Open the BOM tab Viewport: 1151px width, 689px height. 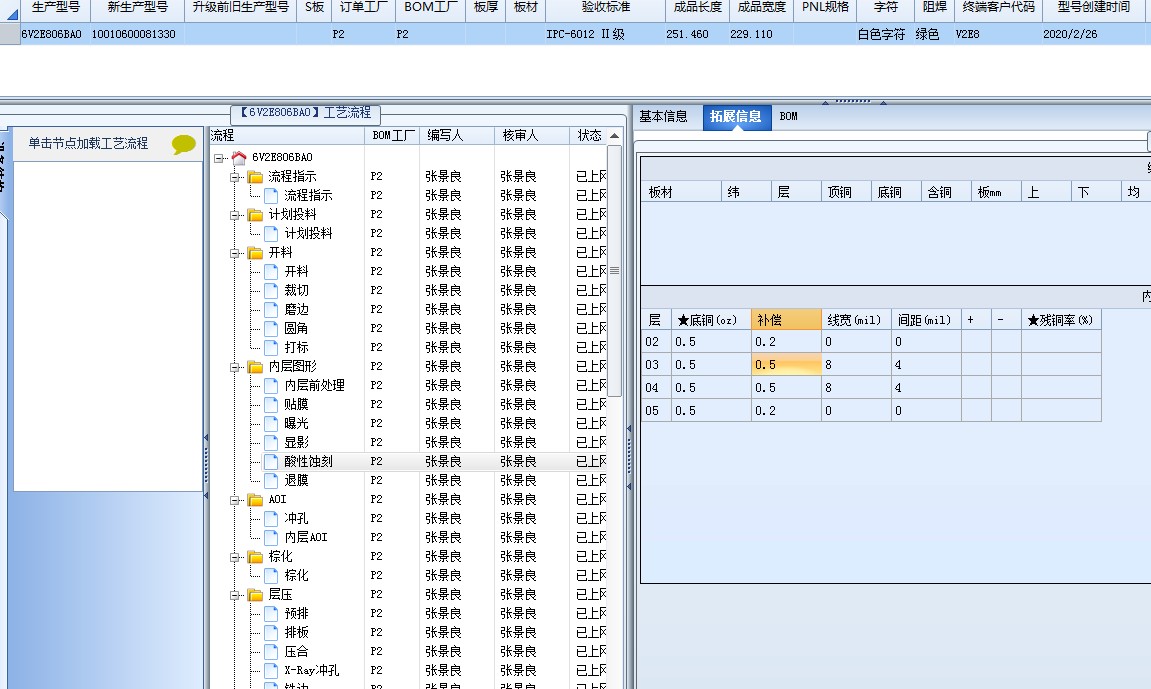coord(788,117)
